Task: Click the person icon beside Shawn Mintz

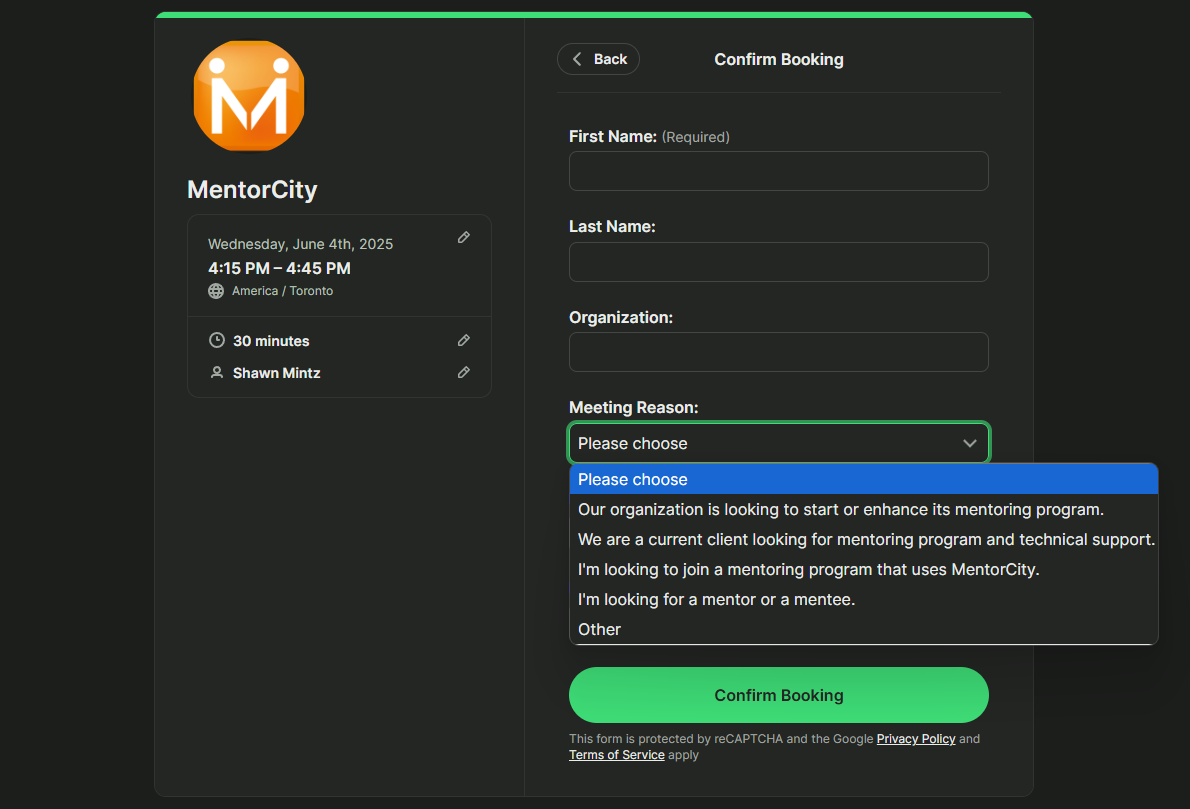Action: point(216,373)
